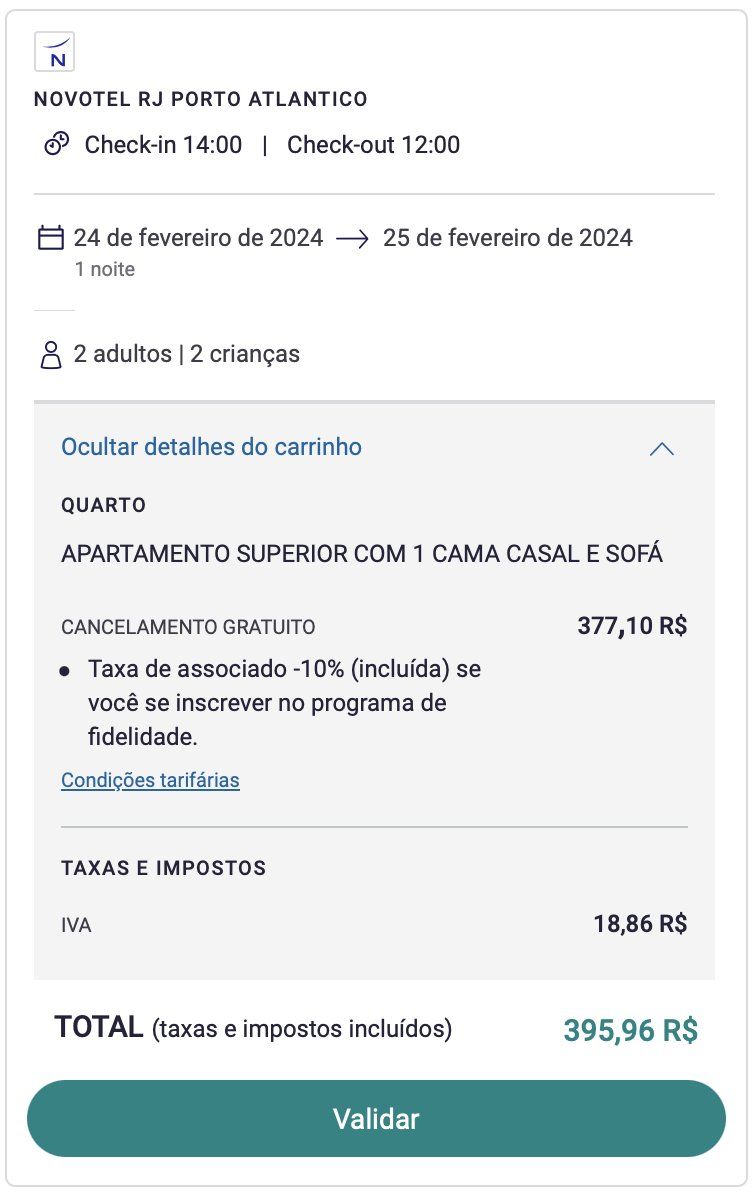
Task: Collapse cart details with chevron arrow
Action: pyautogui.click(x=661, y=449)
